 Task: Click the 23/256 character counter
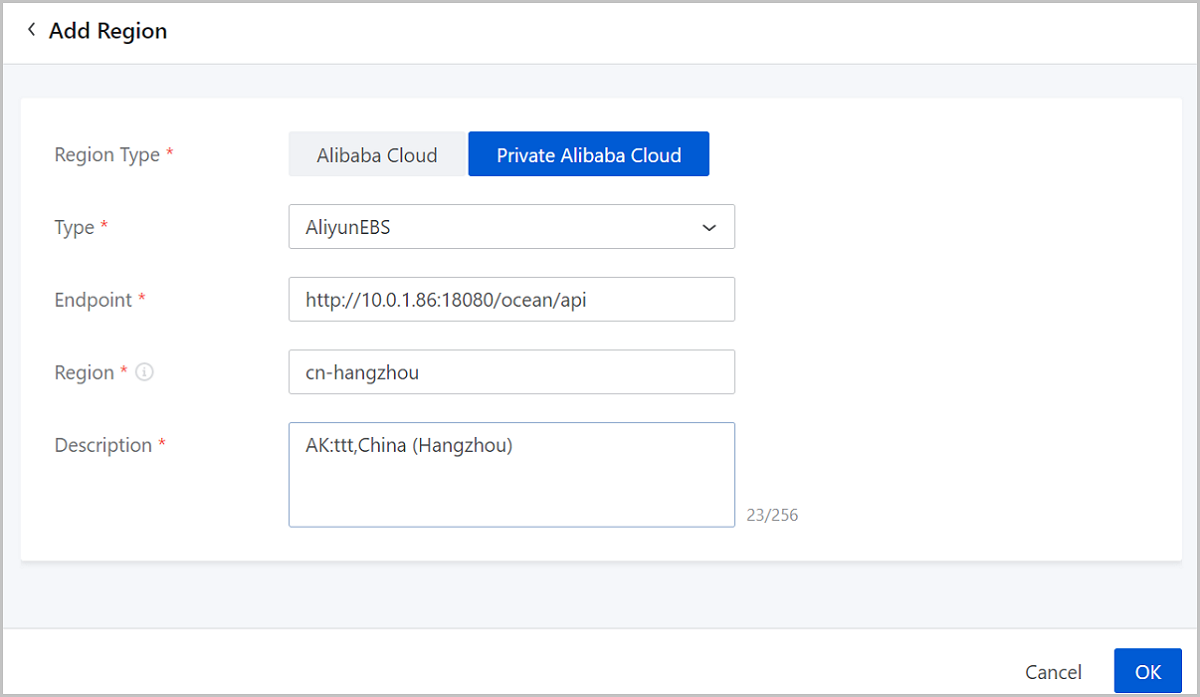[772, 516]
